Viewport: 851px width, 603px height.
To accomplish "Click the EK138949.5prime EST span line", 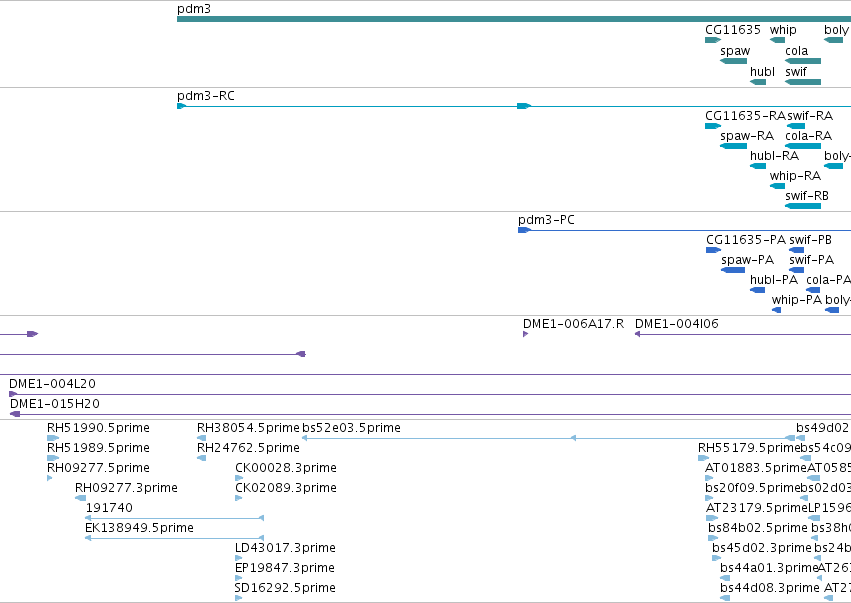I will (175, 538).
